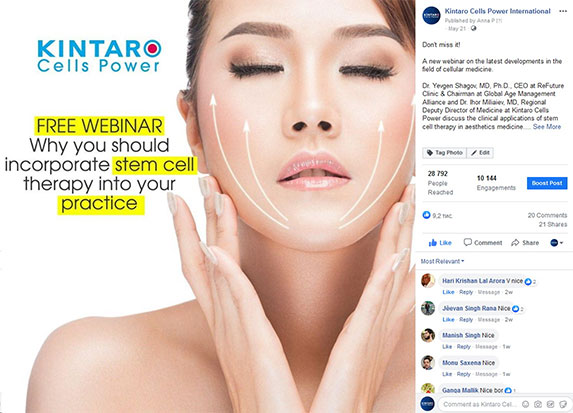Image resolution: width=573 pixels, height=413 pixels.
Task: Open the three-dot post options menu
Action: point(563,11)
